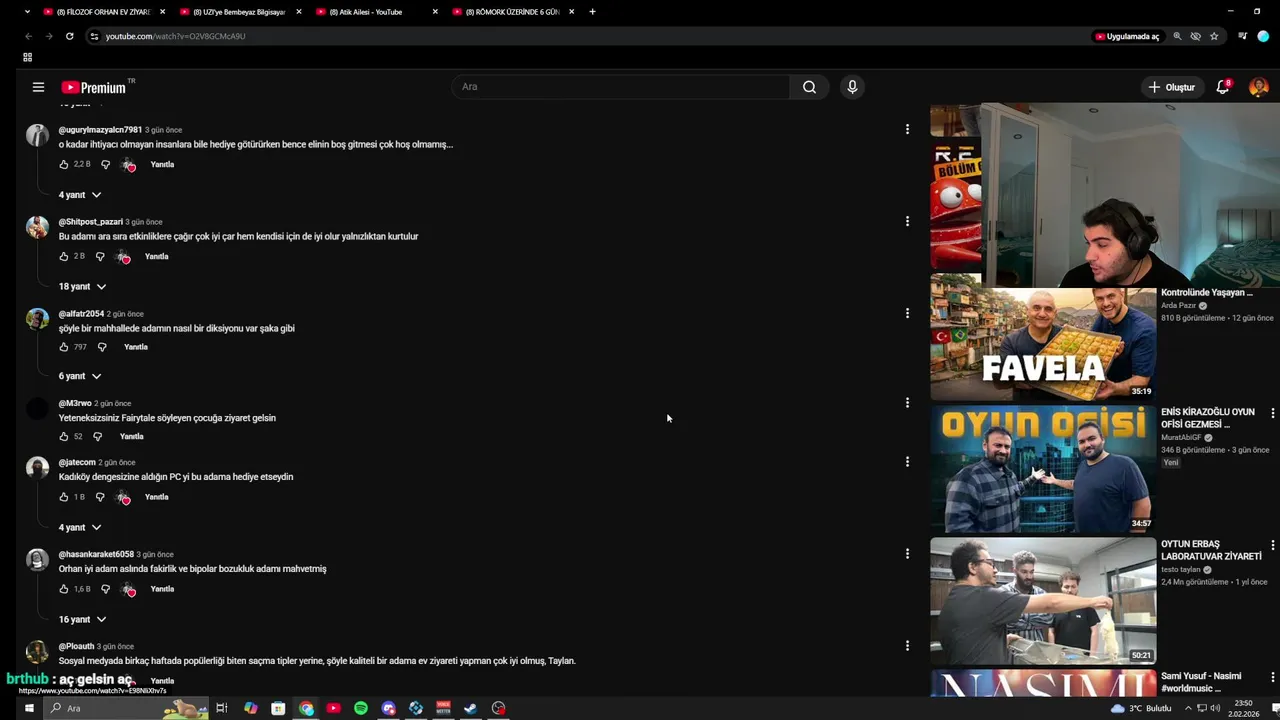Click Uygulamada aç button in address bar
This screenshot has width=1280, height=720.
1127,36
